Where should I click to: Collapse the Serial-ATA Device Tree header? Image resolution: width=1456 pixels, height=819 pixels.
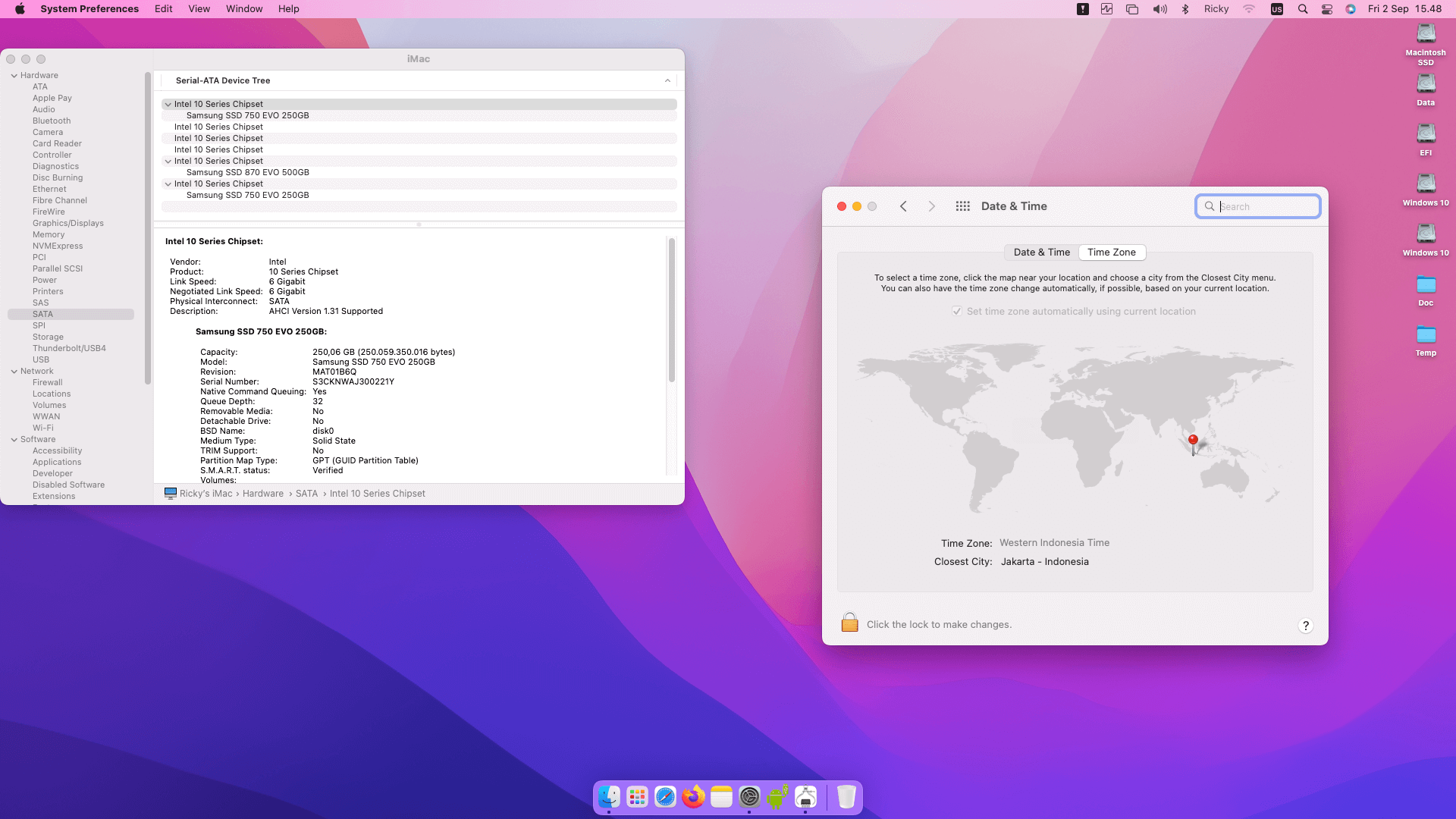tap(667, 80)
